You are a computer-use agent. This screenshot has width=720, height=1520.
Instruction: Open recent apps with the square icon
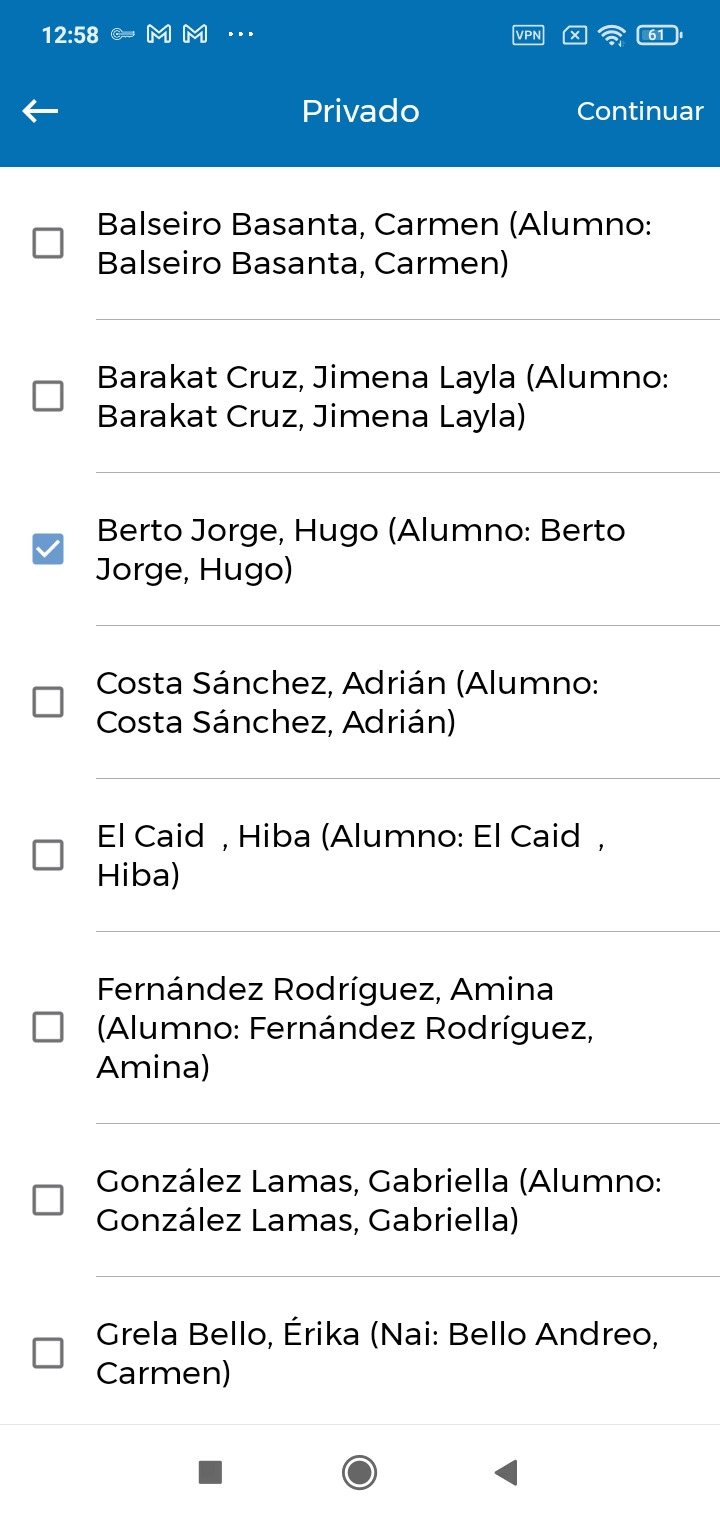coord(210,1472)
